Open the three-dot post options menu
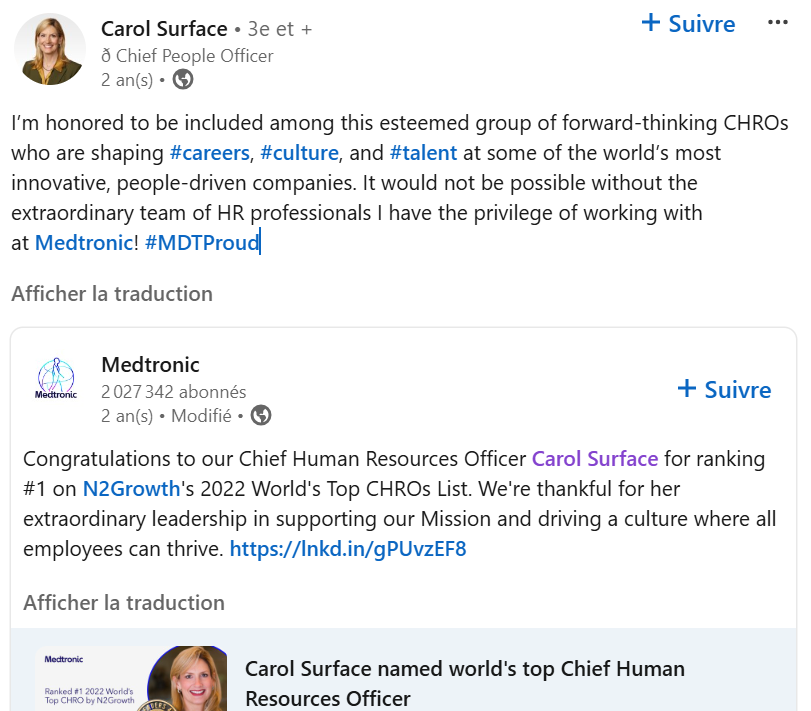Screen dimensions: 811x711 click(x=777, y=23)
